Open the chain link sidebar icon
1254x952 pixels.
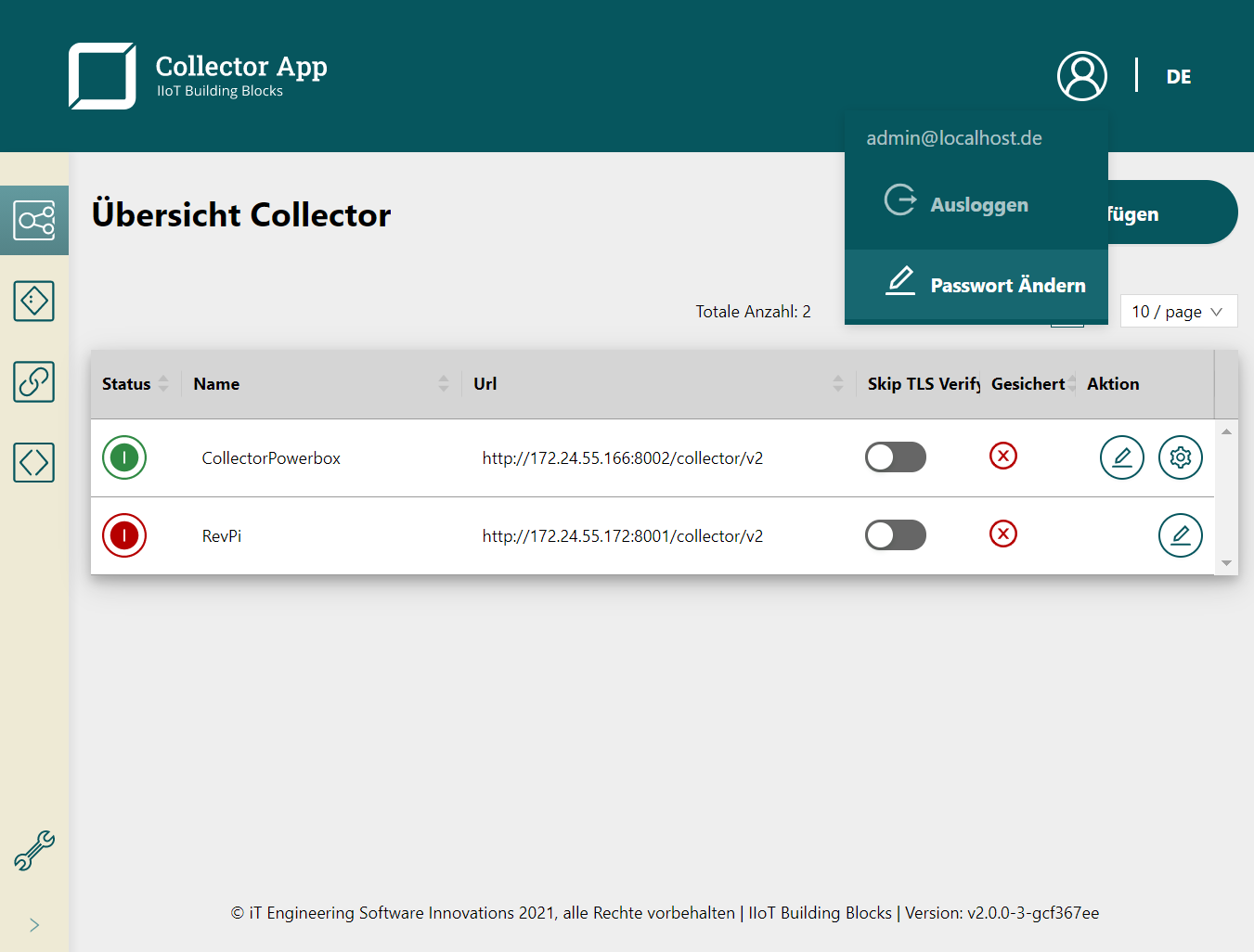tap(34, 381)
